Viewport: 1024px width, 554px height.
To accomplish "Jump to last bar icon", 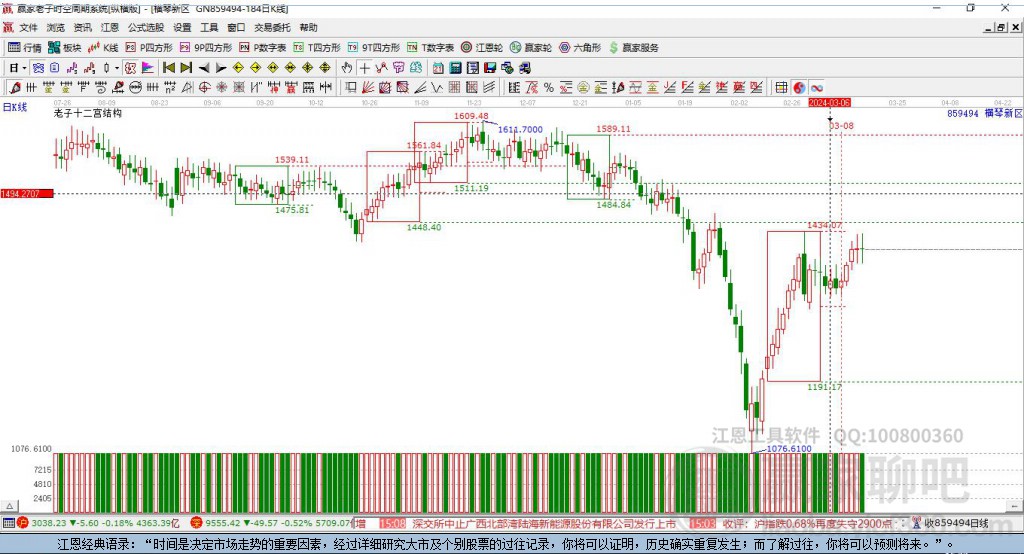I will [186, 68].
